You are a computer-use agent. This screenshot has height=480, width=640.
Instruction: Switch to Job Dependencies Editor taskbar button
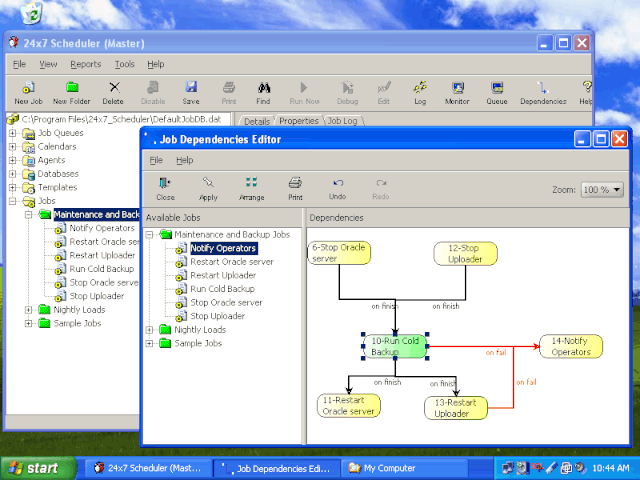(277, 468)
